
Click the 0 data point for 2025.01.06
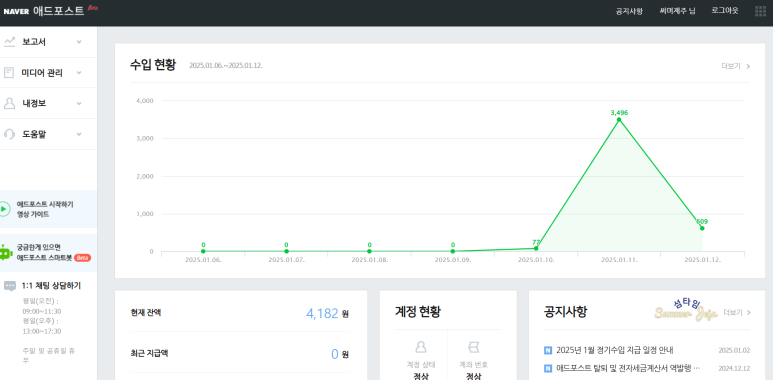203,251
